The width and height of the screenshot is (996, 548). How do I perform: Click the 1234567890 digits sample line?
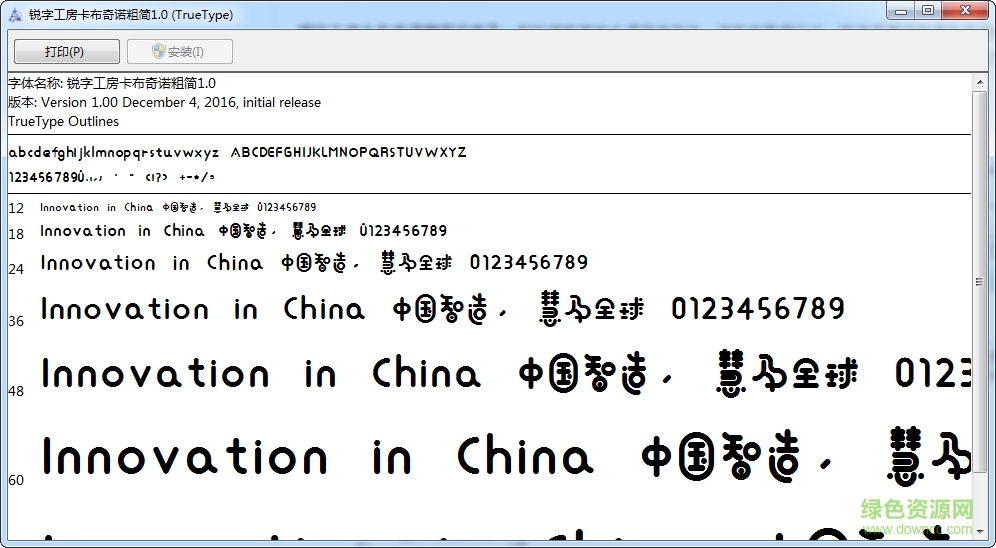pyautogui.click(x=111, y=177)
